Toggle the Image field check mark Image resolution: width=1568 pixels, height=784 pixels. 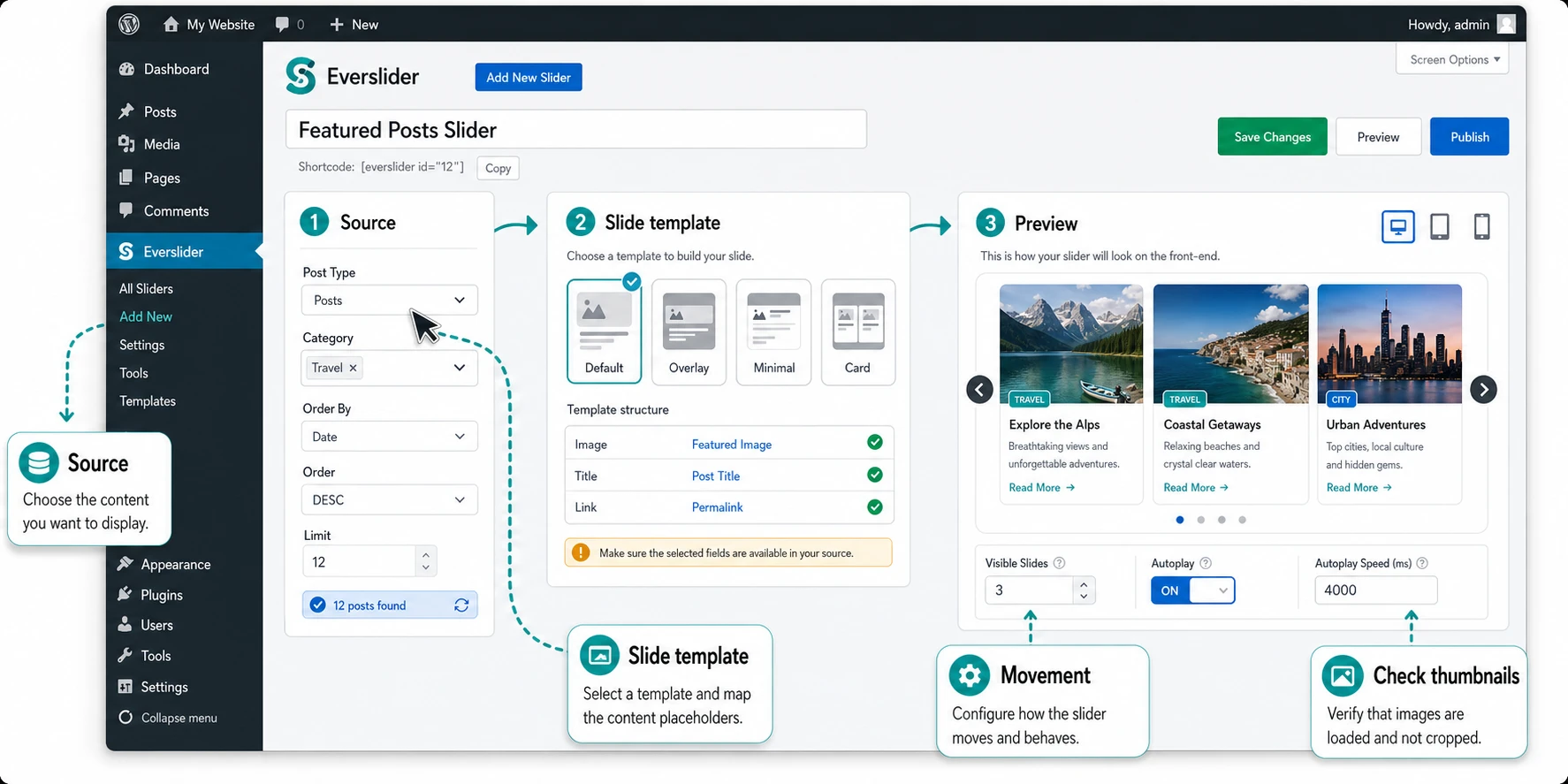(874, 443)
